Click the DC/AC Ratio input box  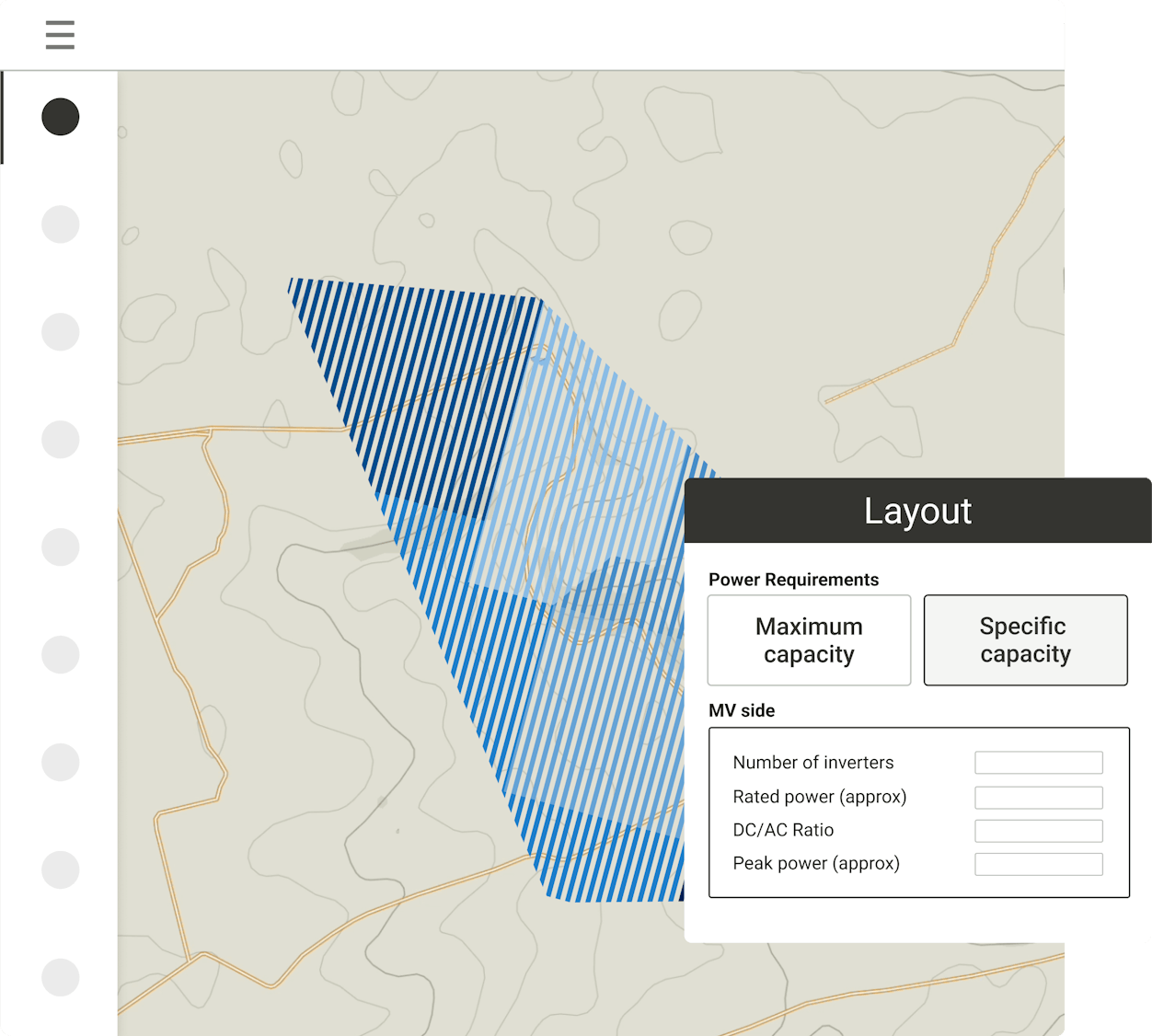1038,831
